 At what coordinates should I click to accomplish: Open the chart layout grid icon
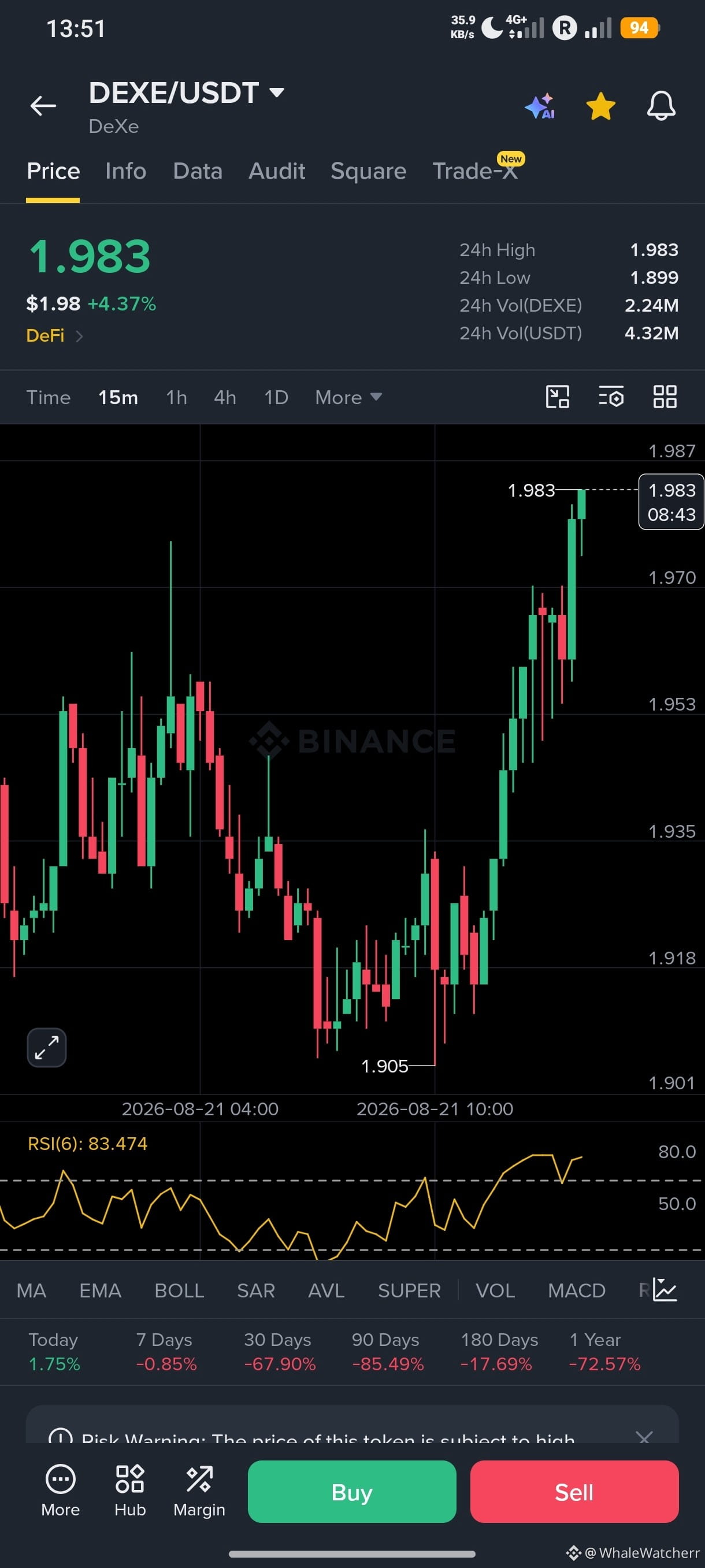pyautogui.click(x=665, y=397)
